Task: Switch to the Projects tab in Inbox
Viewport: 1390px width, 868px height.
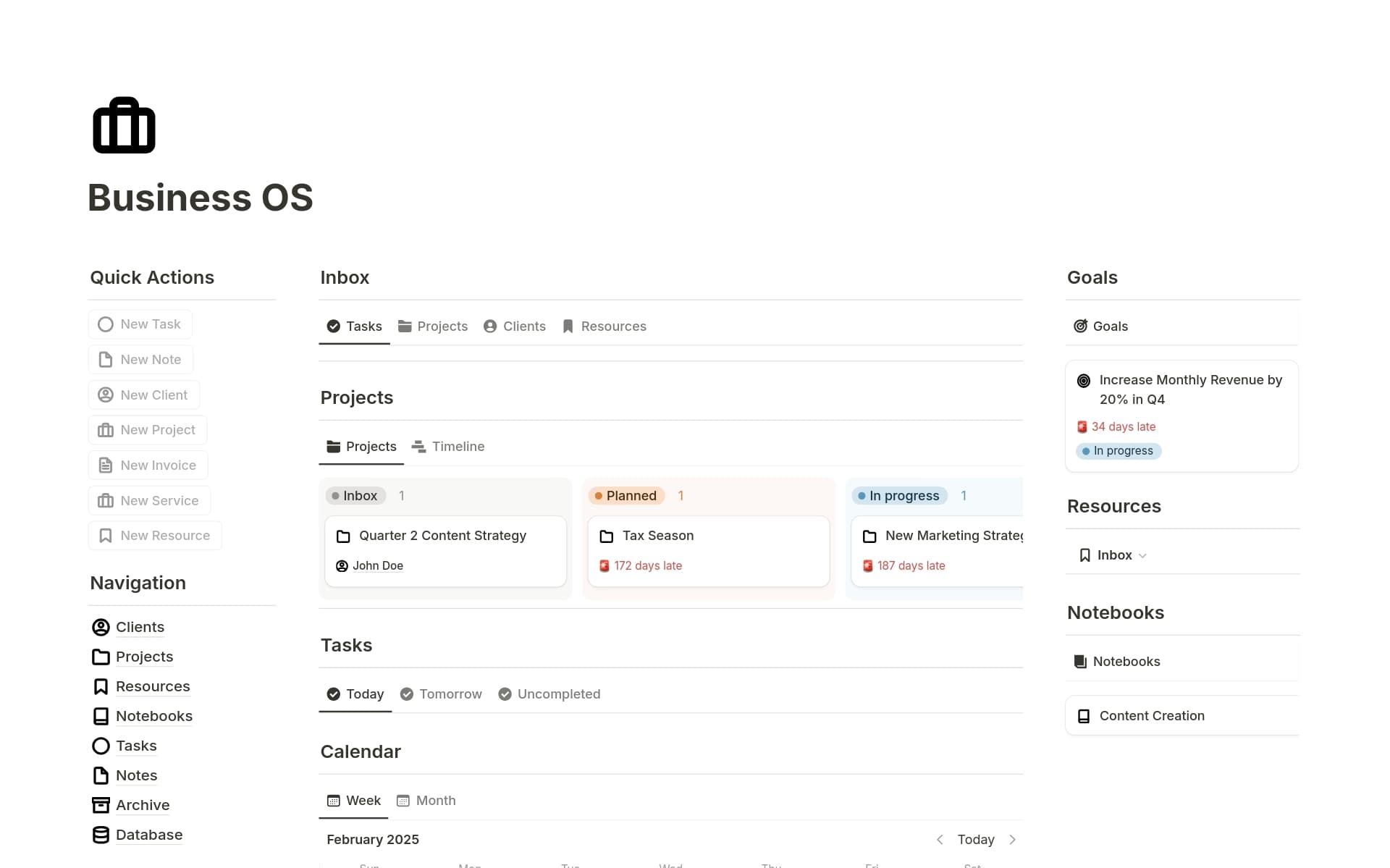Action: coord(432,326)
